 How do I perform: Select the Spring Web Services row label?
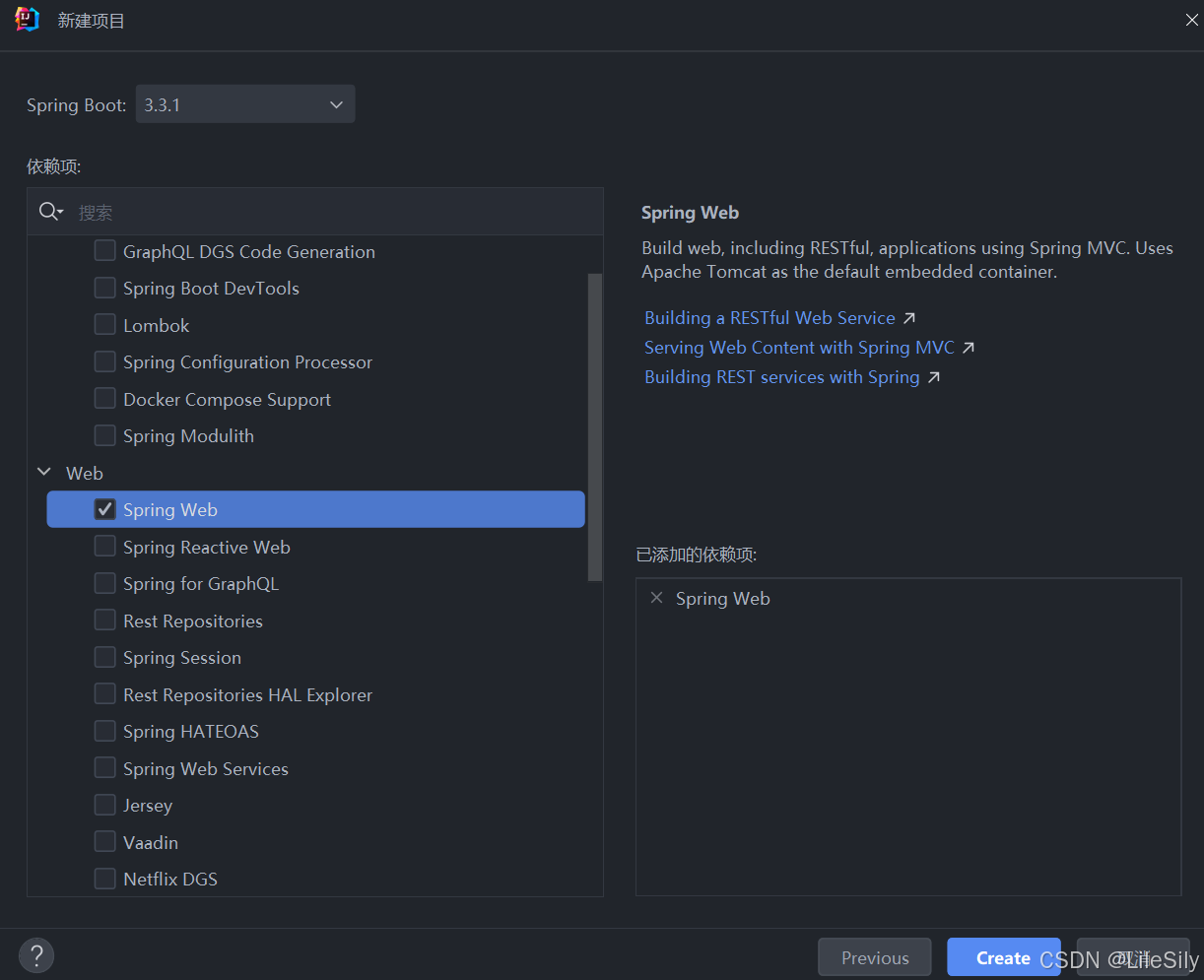(x=206, y=768)
